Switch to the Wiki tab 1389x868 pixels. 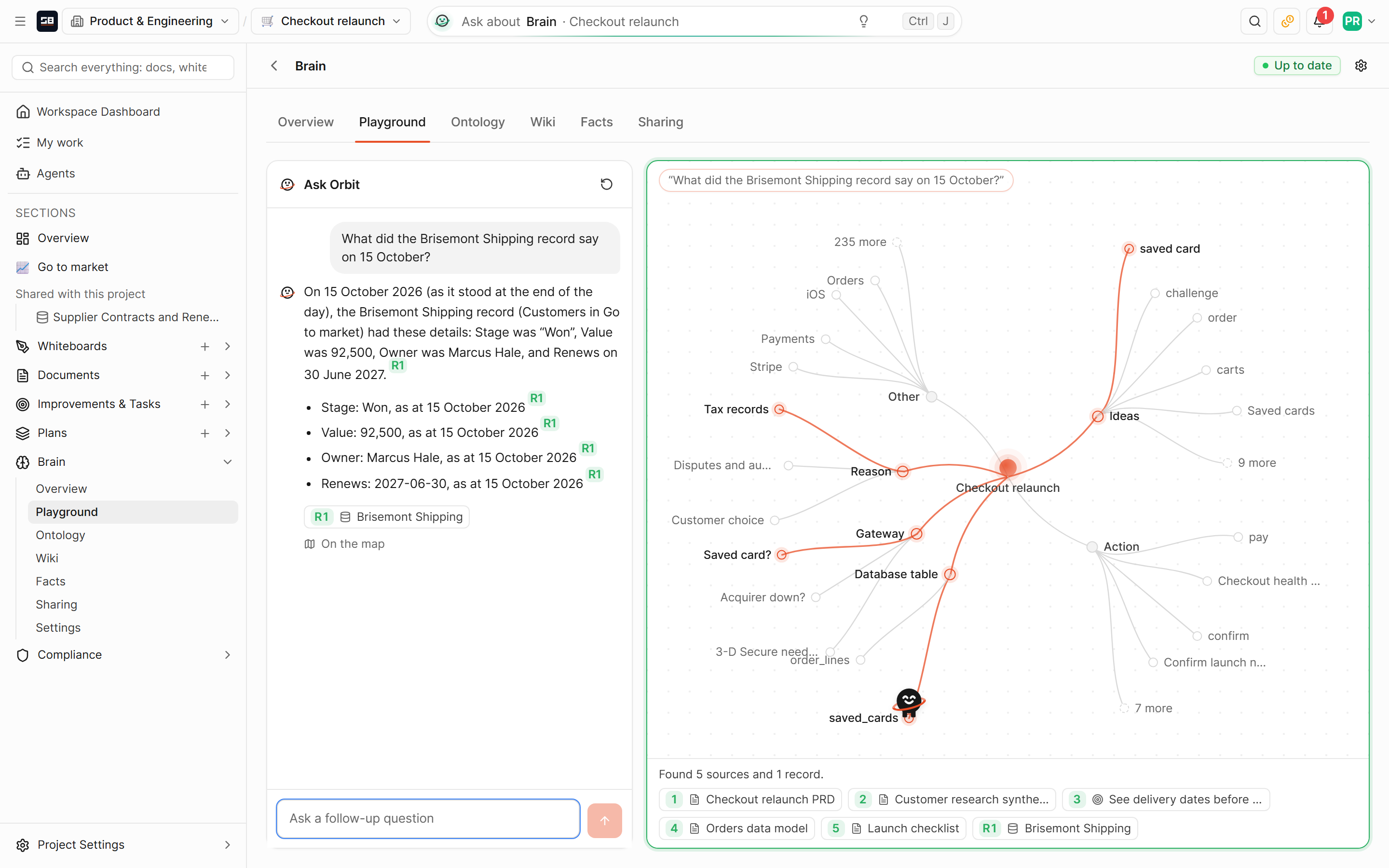pos(543,122)
